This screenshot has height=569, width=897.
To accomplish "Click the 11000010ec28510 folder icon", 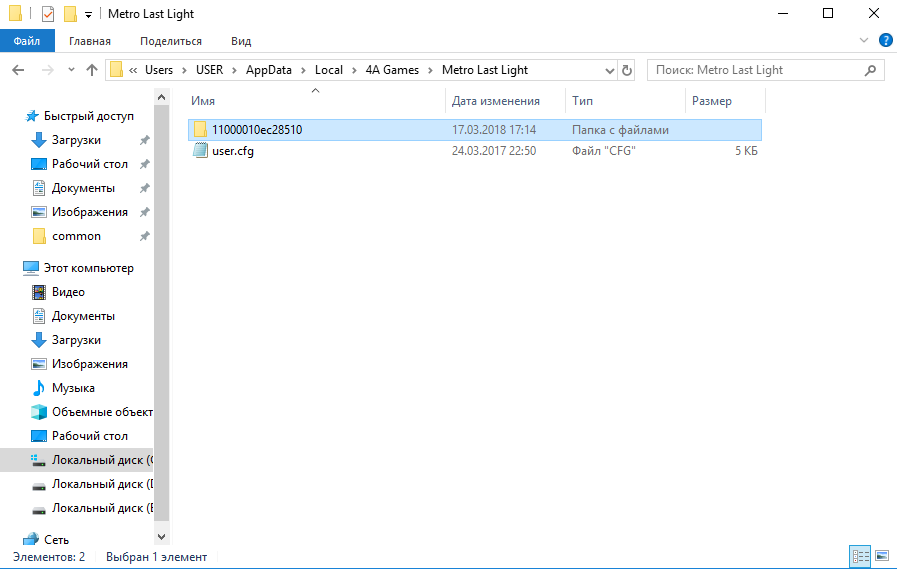I will click(x=200, y=130).
